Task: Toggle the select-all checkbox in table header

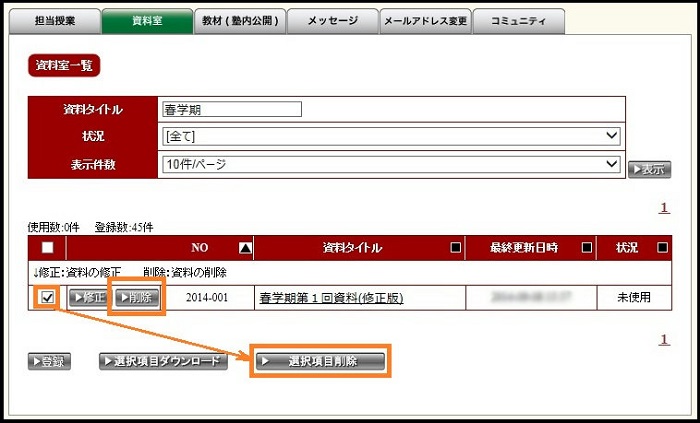Action: coord(47,248)
